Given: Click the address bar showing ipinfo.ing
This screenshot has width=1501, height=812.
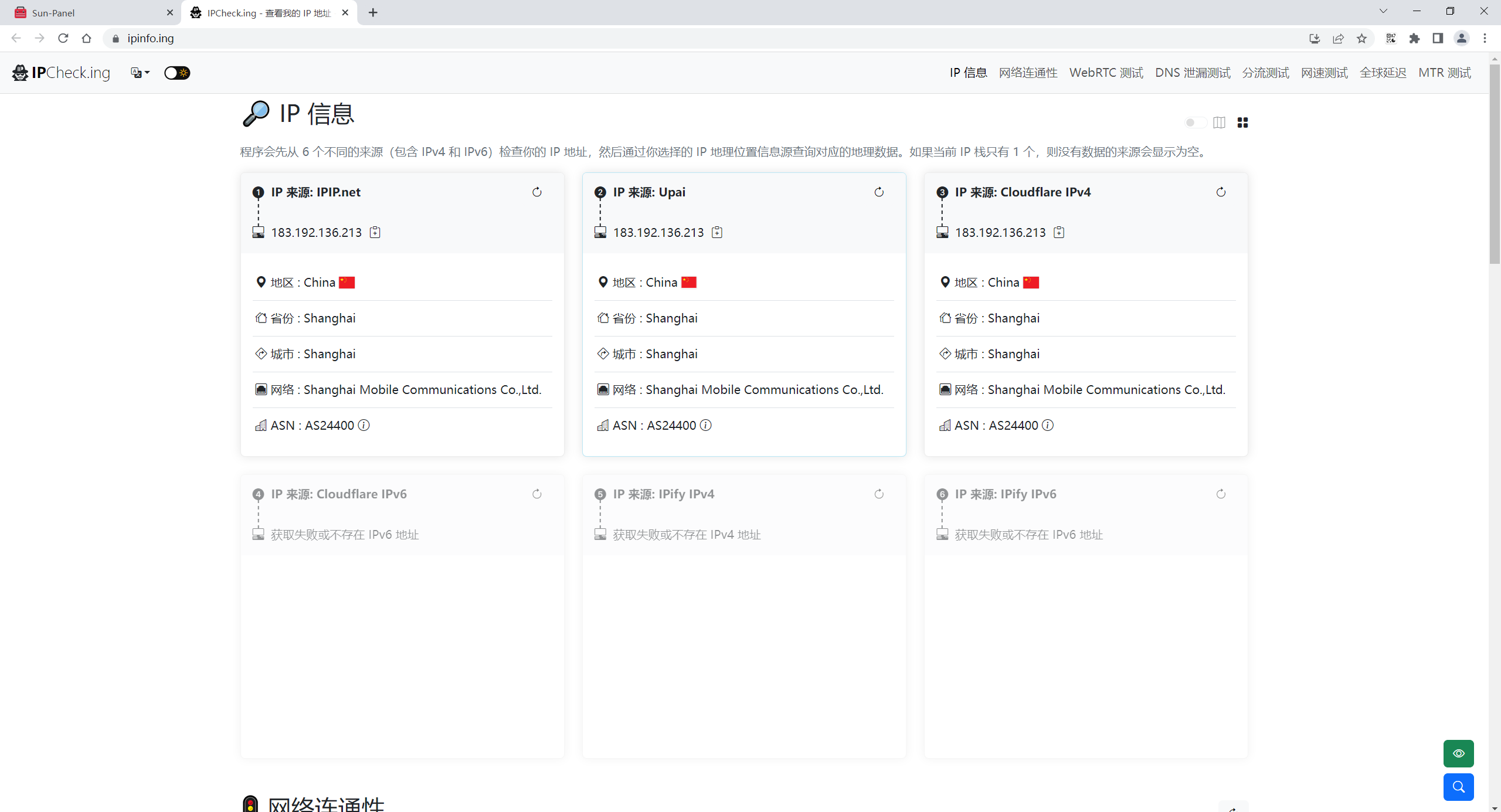Looking at the screenshot, I should click(704, 39).
